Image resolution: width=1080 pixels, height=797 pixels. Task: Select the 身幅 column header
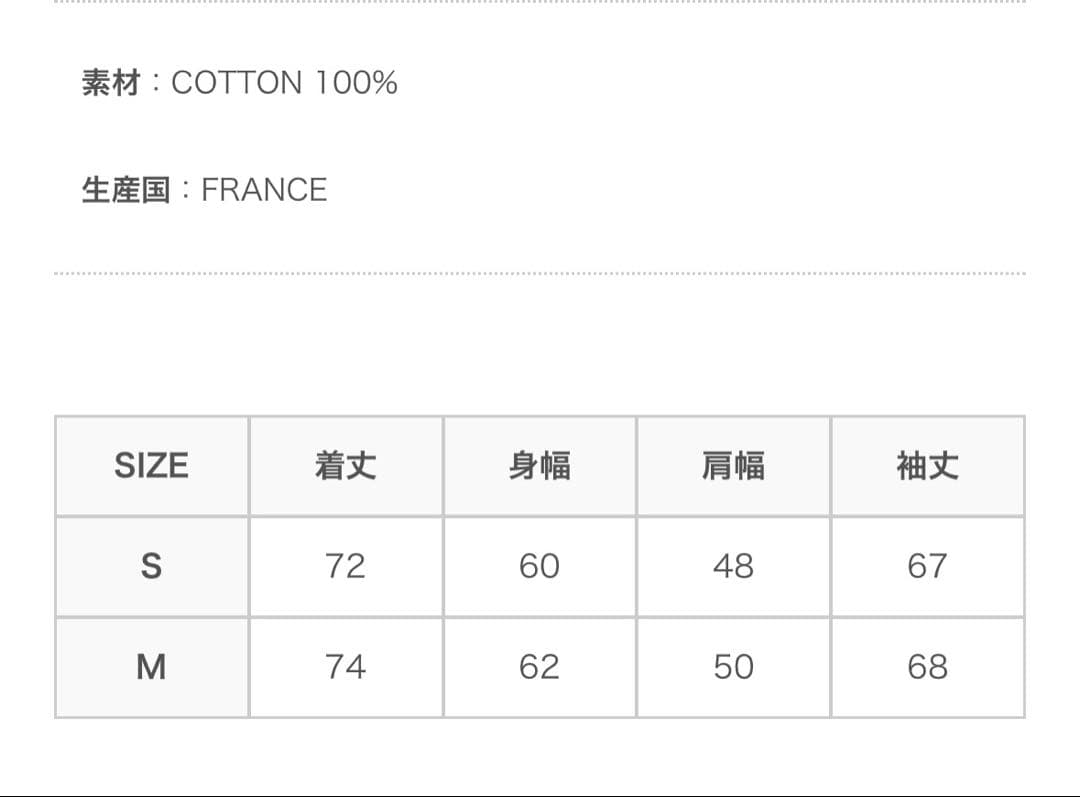[539, 466]
